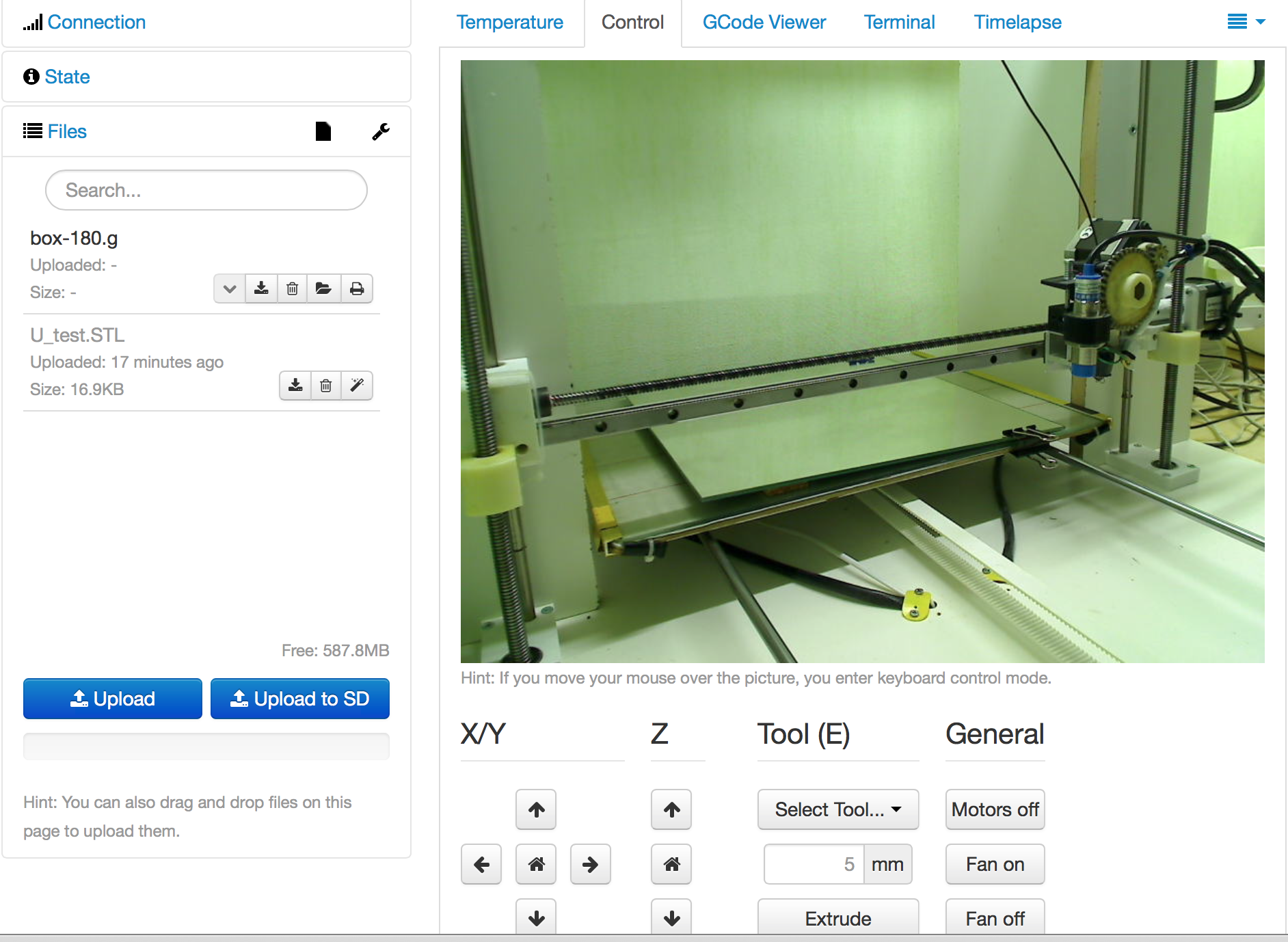
Task: Delete the U_test.STL file
Action: [x=326, y=386]
